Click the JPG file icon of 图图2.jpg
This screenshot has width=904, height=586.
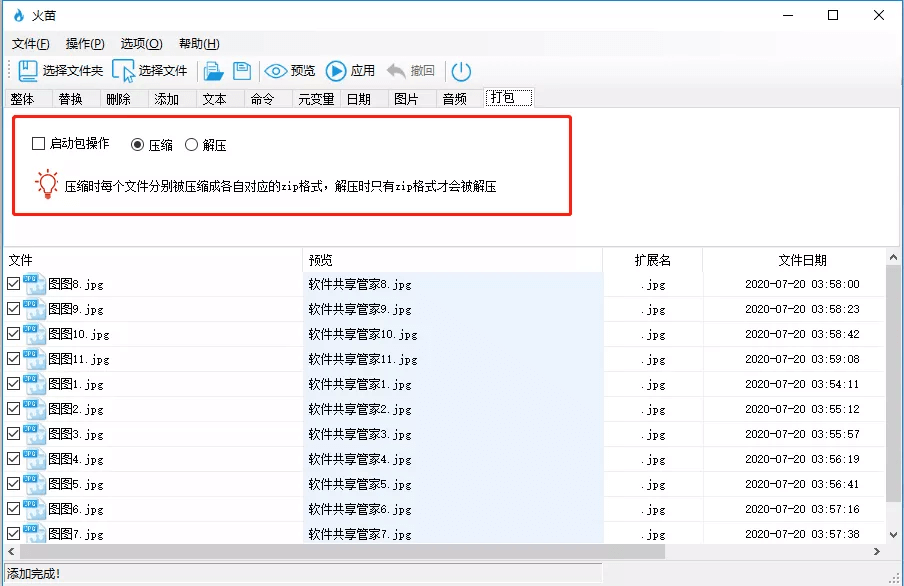35,409
